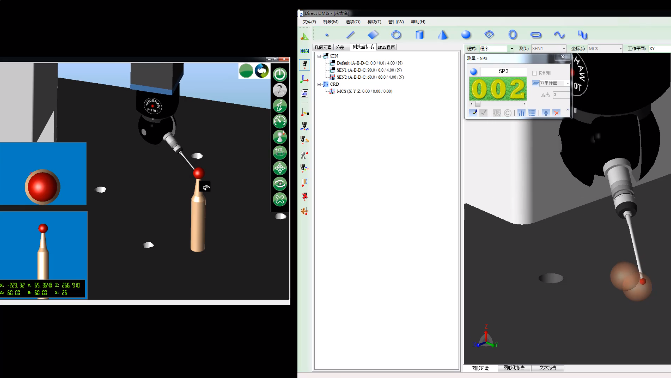Open the first menu in menu bar

[309, 22]
